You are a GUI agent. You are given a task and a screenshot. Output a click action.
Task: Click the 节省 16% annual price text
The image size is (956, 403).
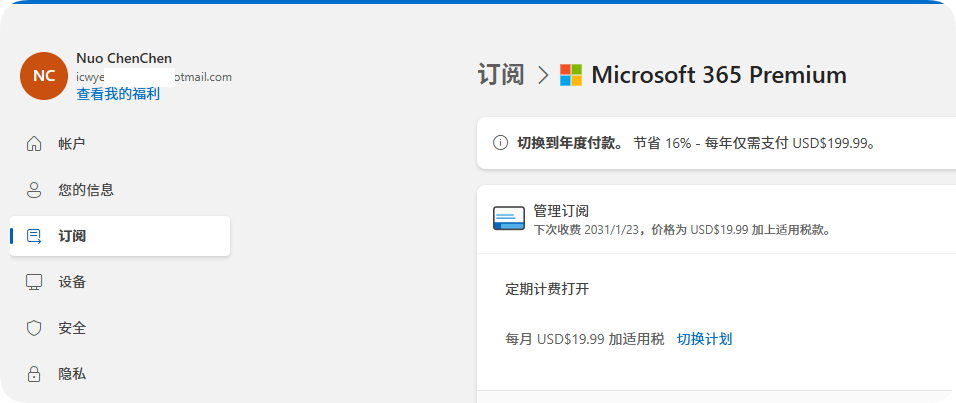coord(755,143)
